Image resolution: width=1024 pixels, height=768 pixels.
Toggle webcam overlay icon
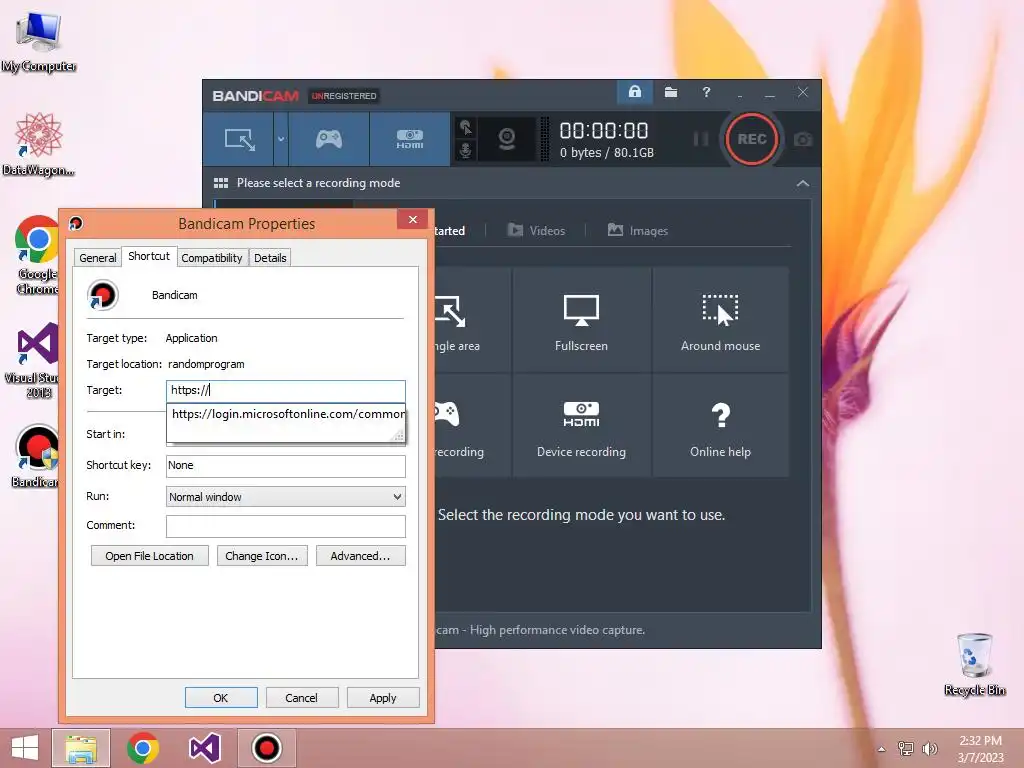507,139
